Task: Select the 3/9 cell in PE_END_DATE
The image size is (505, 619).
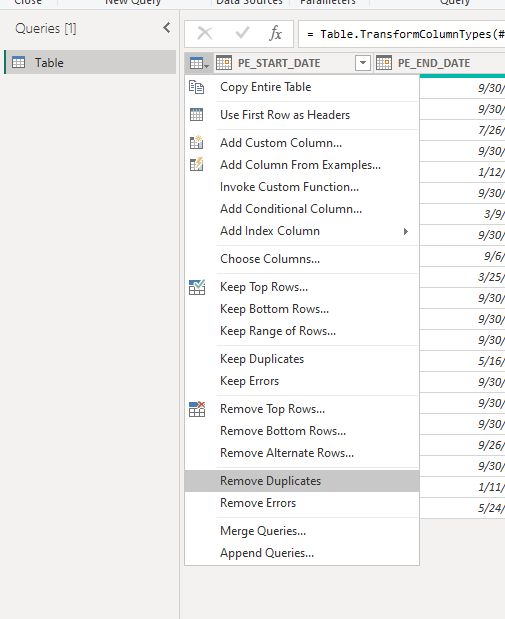Action: pos(462,214)
